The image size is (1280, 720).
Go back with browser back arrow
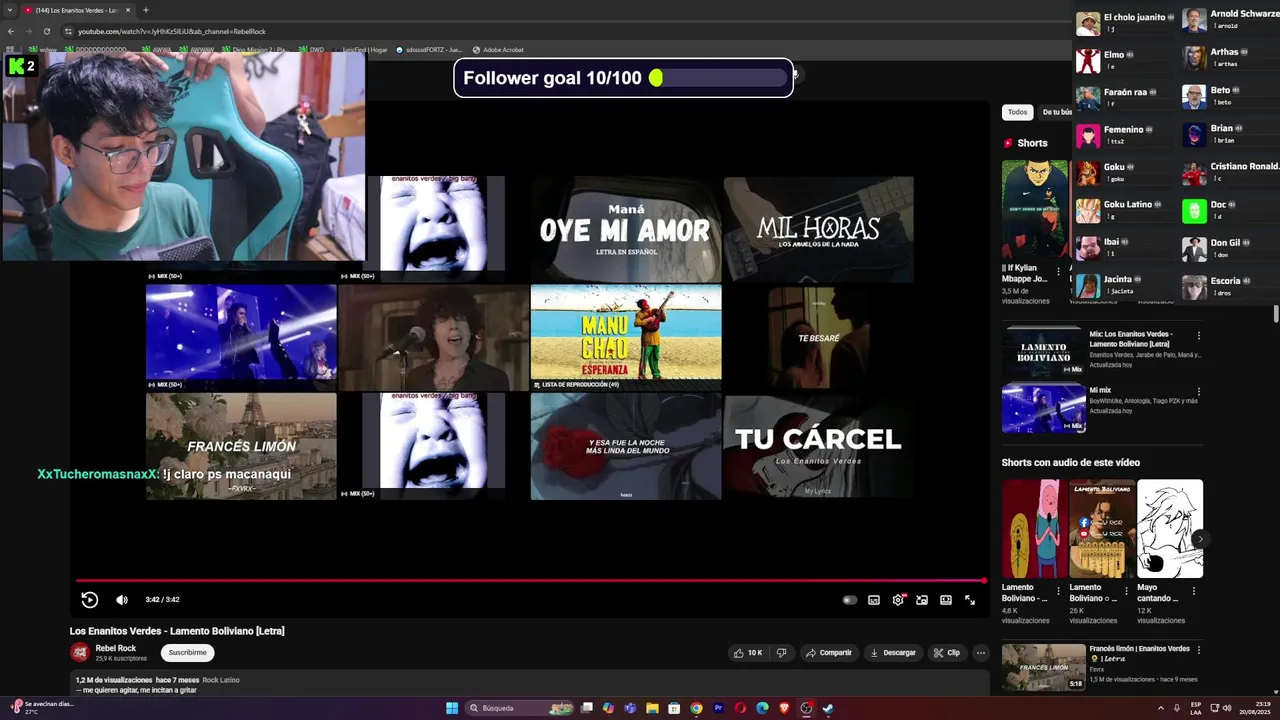pos(10,31)
